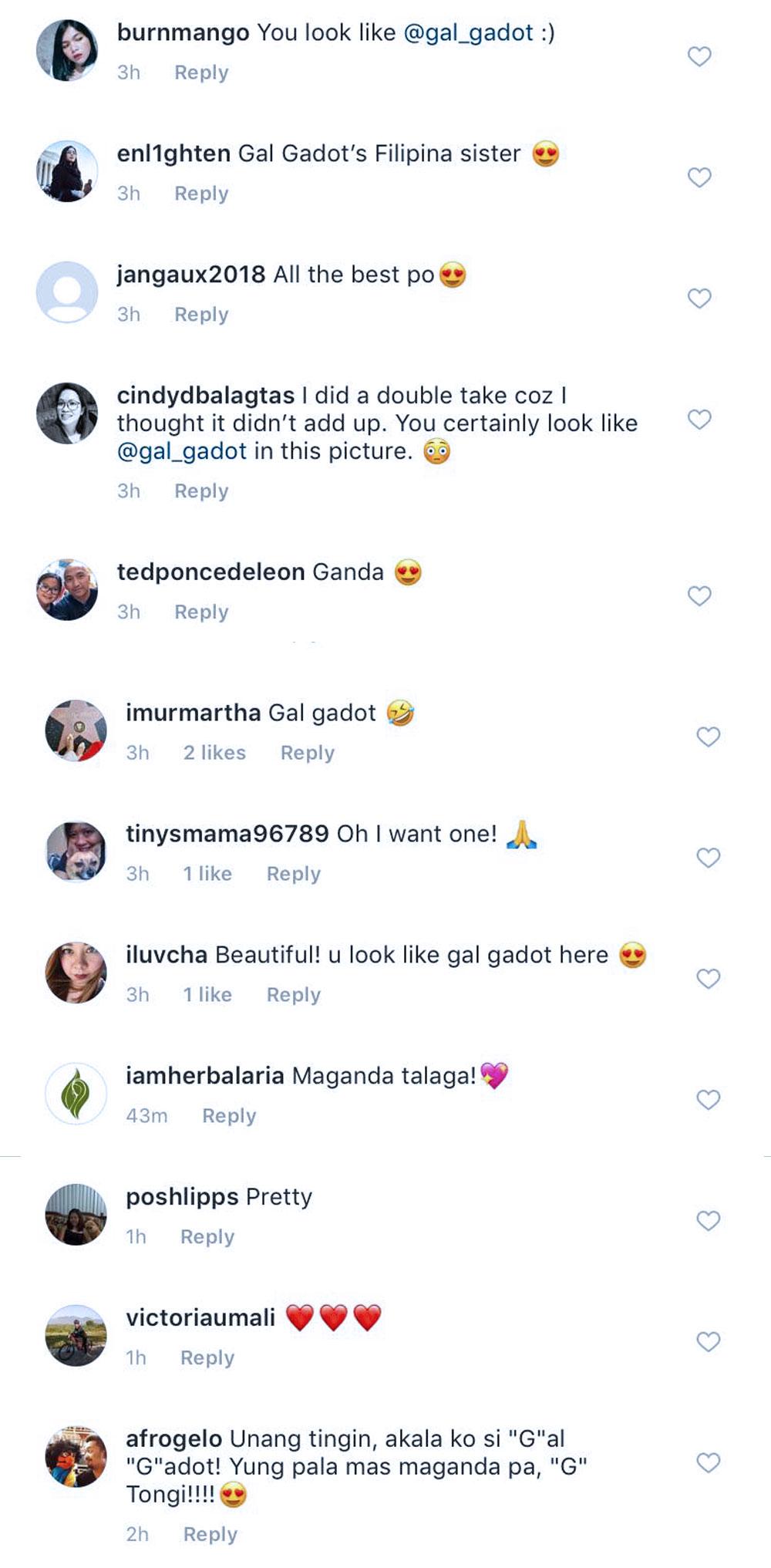
Task: Show the 1 like on iluvcha's comment
Action: tap(207, 995)
